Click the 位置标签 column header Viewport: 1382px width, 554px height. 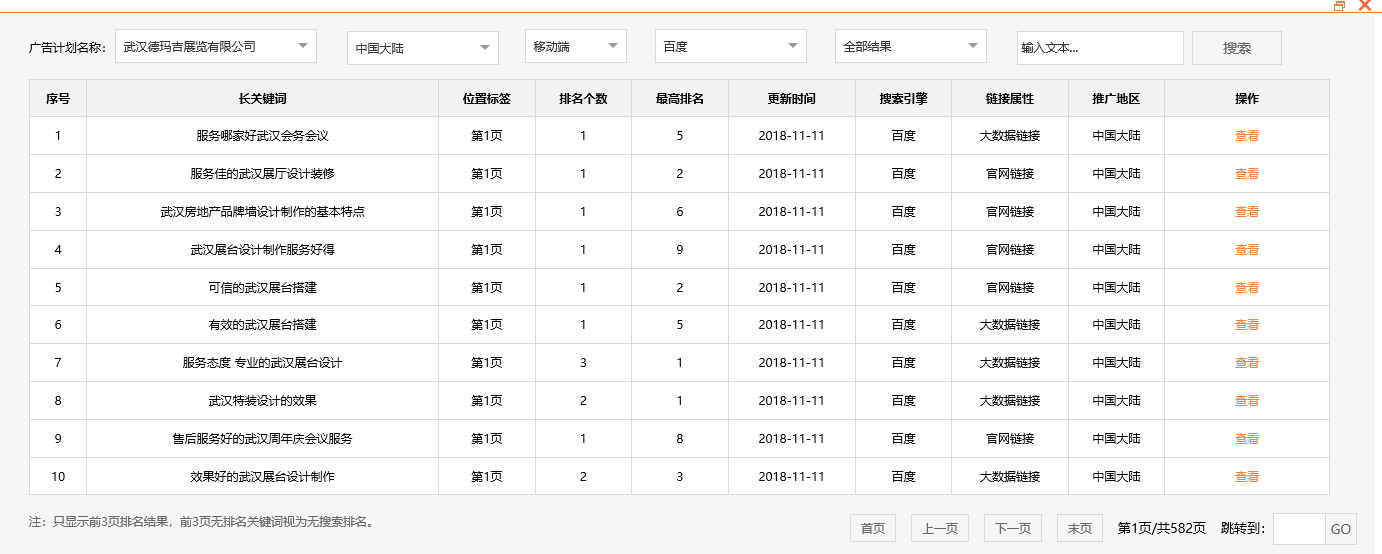pos(487,99)
